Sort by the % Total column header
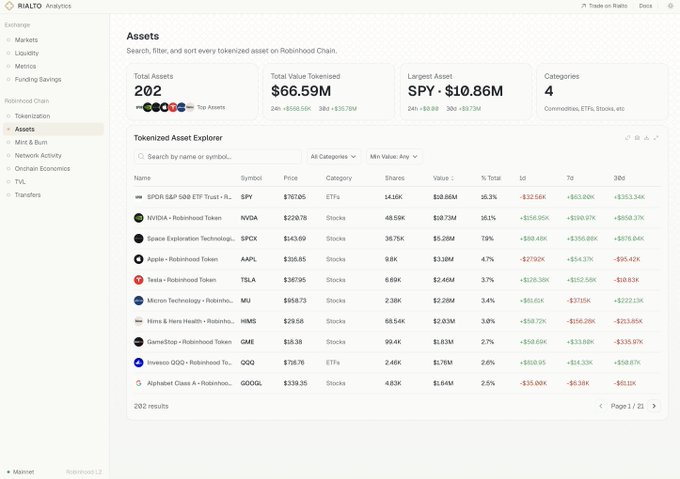 [x=491, y=178]
